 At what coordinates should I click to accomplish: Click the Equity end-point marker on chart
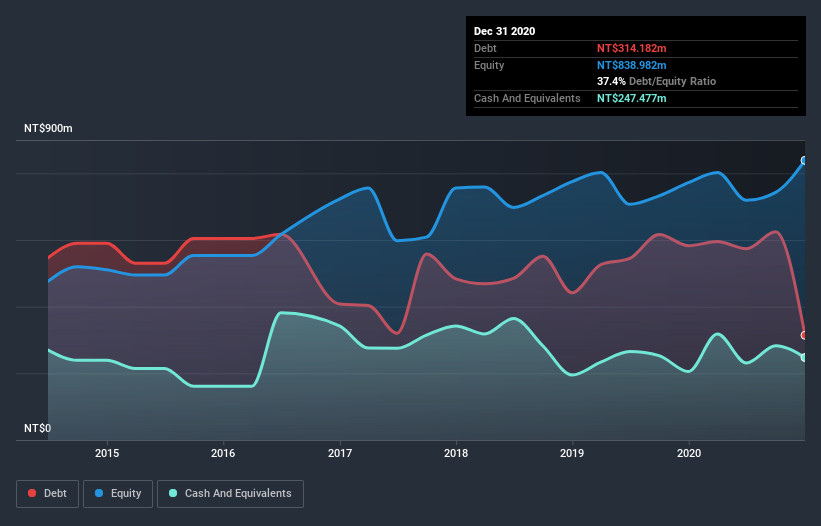tap(804, 161)
